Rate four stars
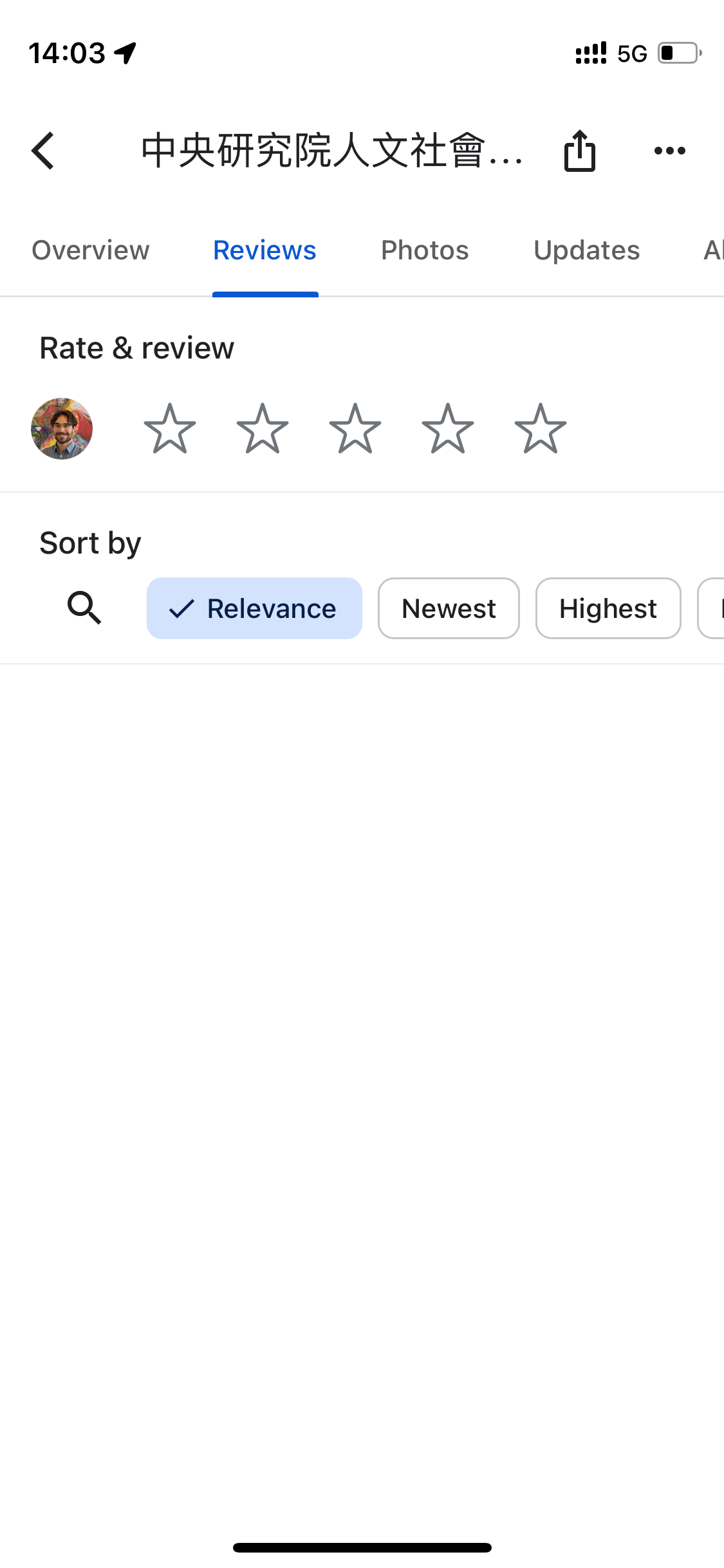The height and width of the screenshot is (1568, 724). (448, 429)
